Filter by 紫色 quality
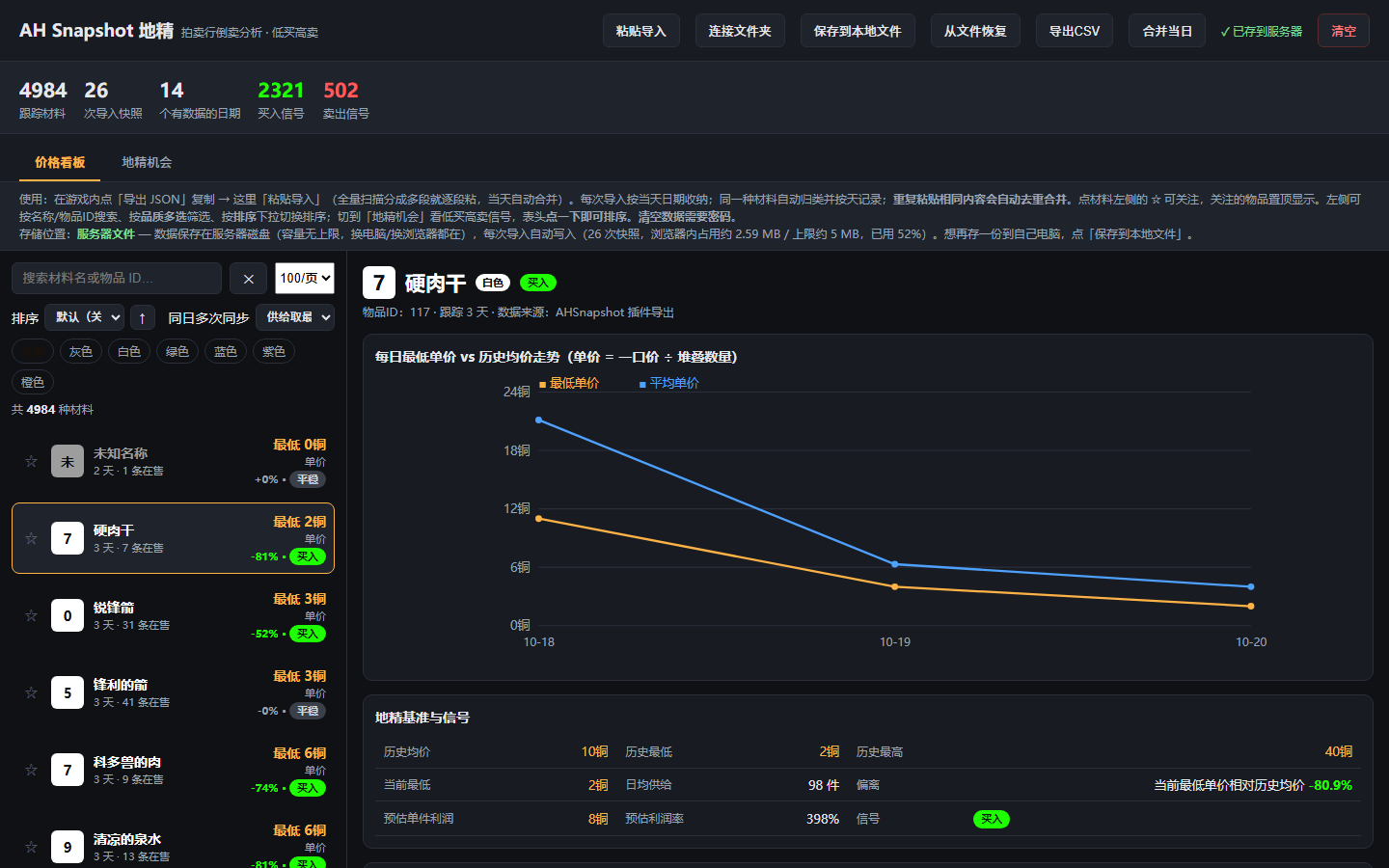 274,351
